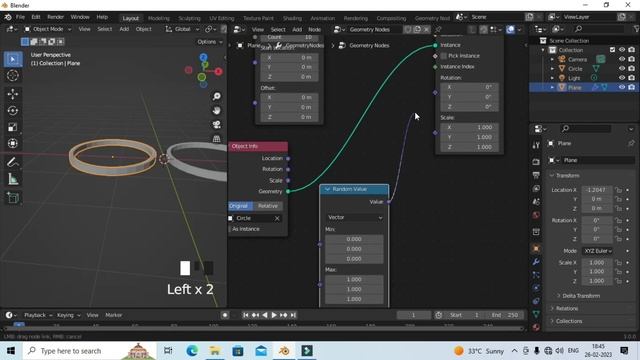The width and height of the screenshot is (640, 360).
Task: Choose the Rotate tool
Action: 13,111
